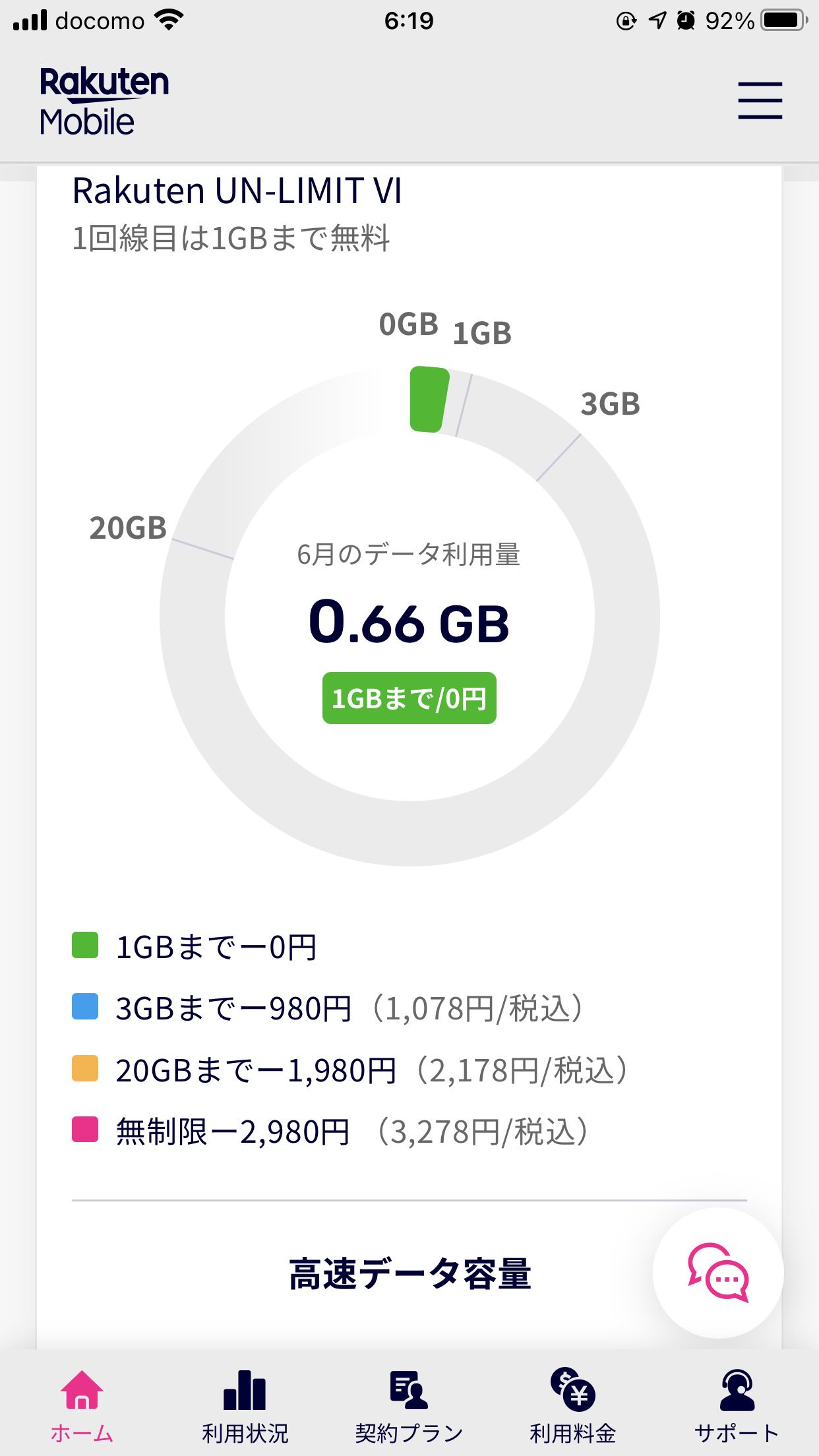Screen dimensions: 819x1456
Task: Tap the 契約プラン document icon
Action: [409, 1389]
